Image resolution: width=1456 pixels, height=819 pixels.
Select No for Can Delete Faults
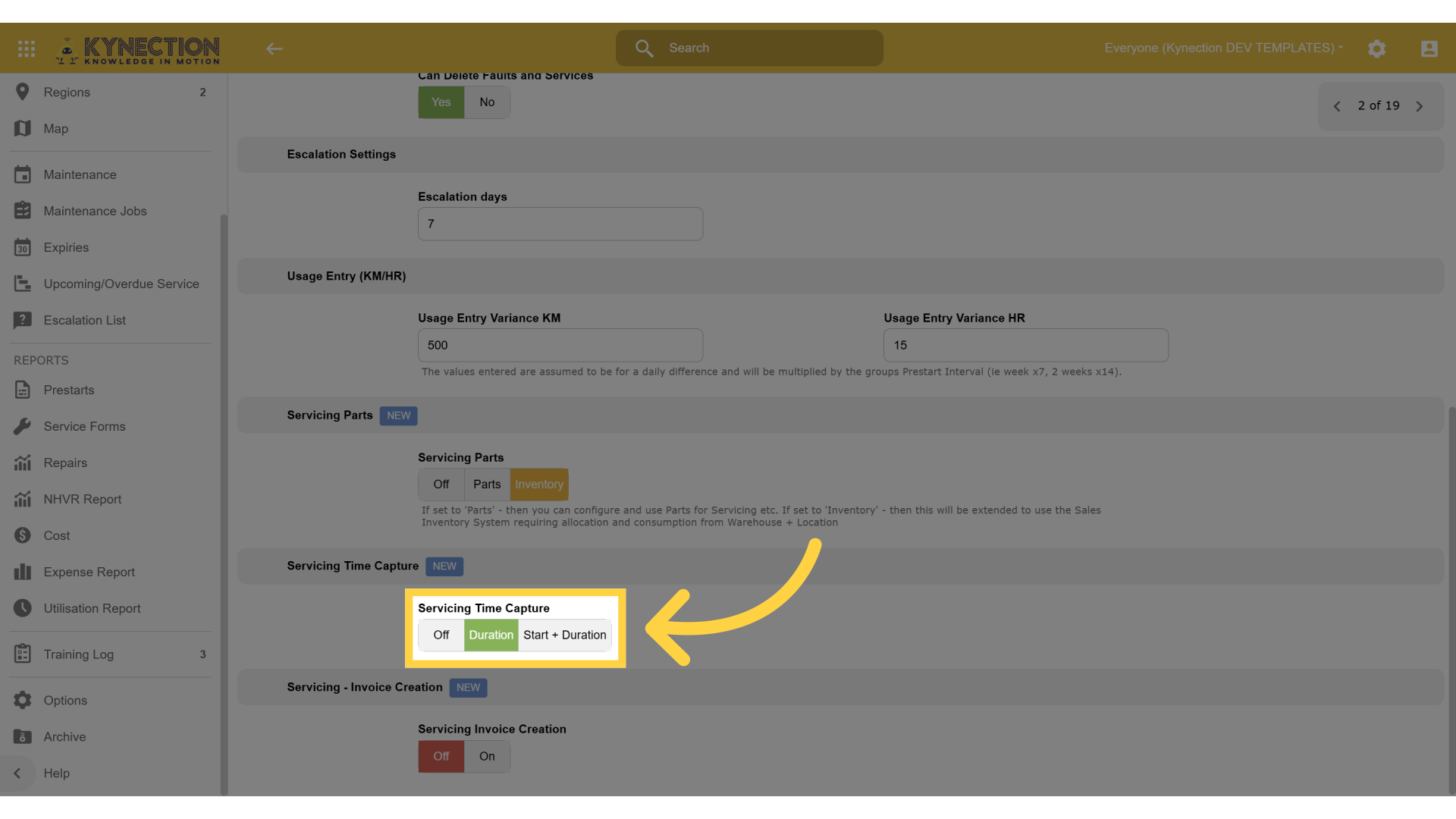[487, 102]
